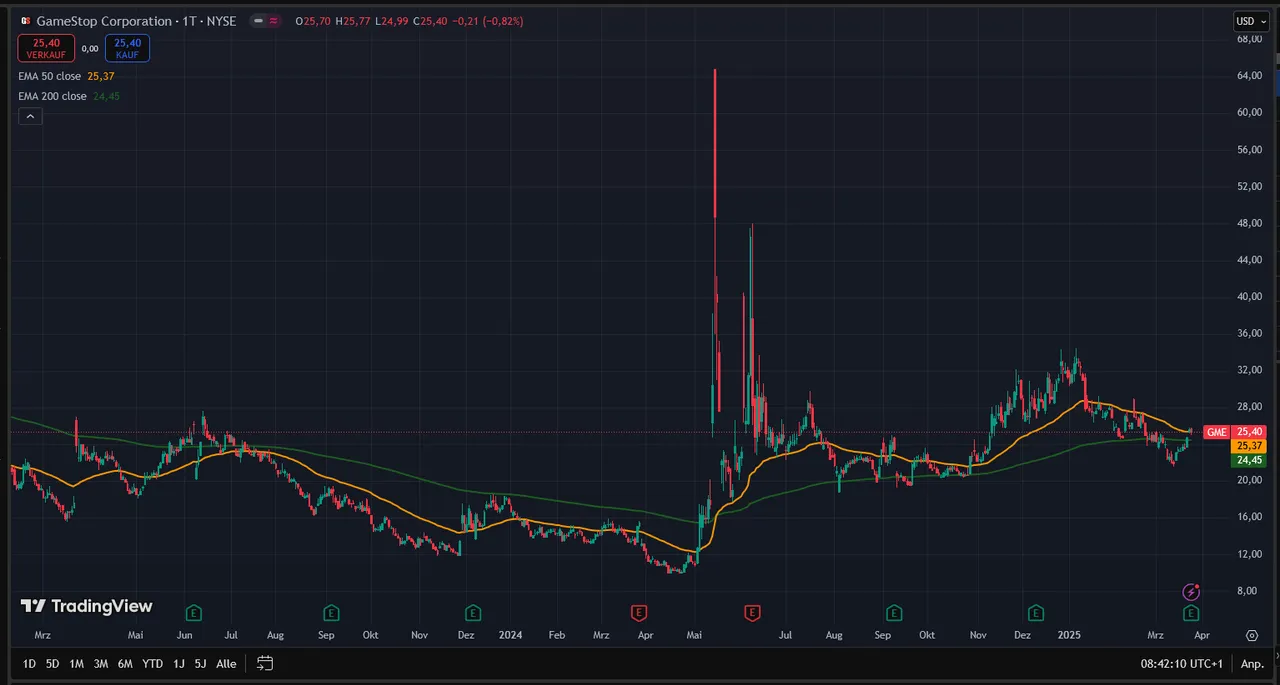
Task: Select the Alle time range
Action: coord(227,663)
